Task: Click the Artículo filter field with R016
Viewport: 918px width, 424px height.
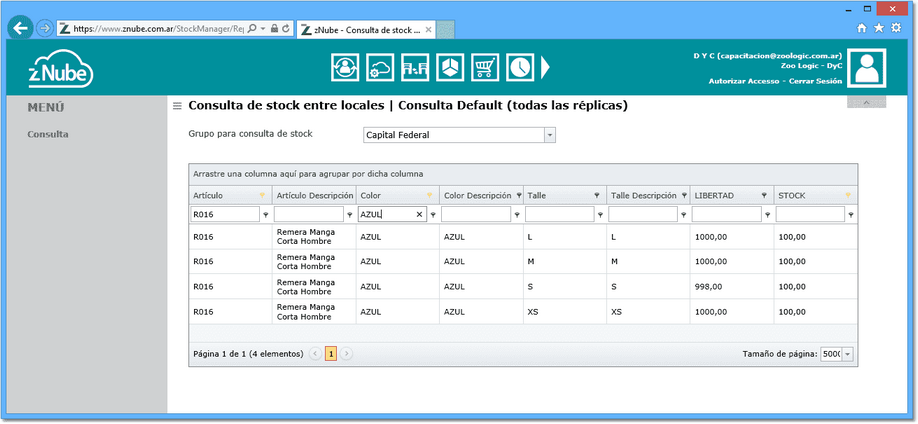Action: pos(225,214)
